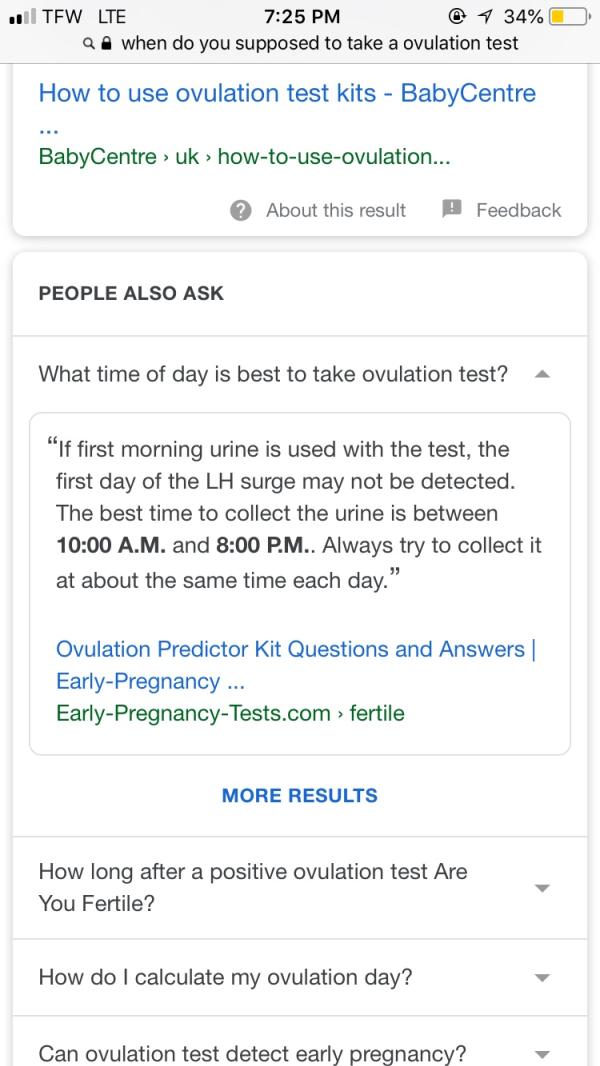Expand 'How long after a positive ovulation test' arrow

click(x=542, y=888)
